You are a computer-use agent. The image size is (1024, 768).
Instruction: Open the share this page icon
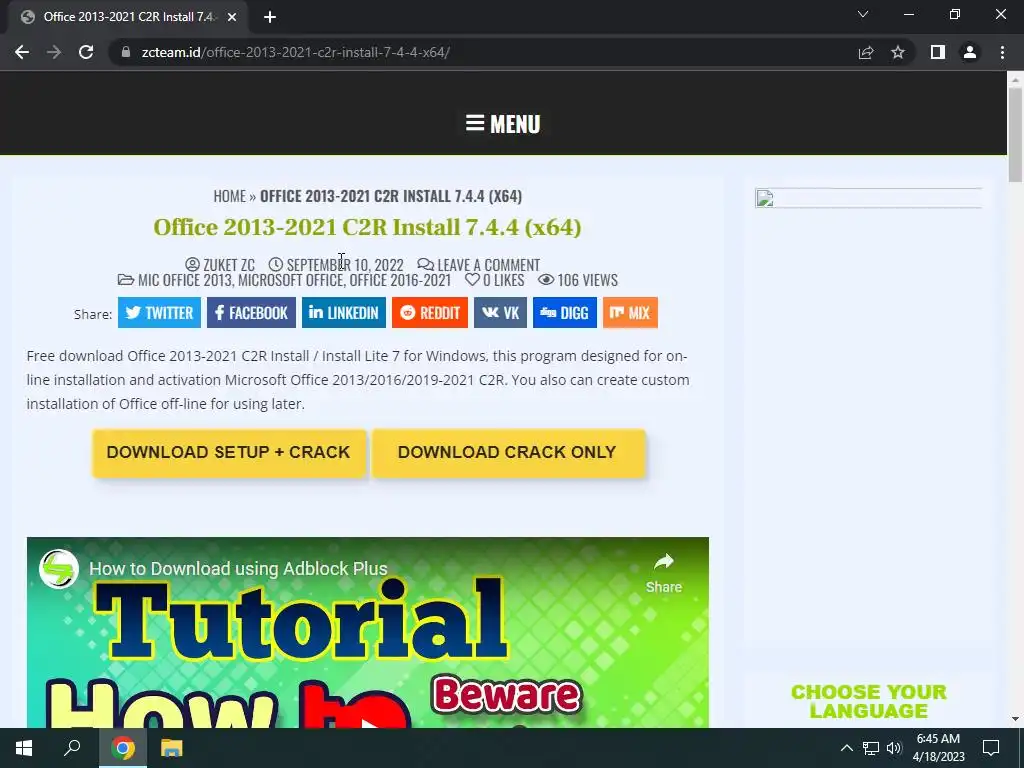coord(866,52)
